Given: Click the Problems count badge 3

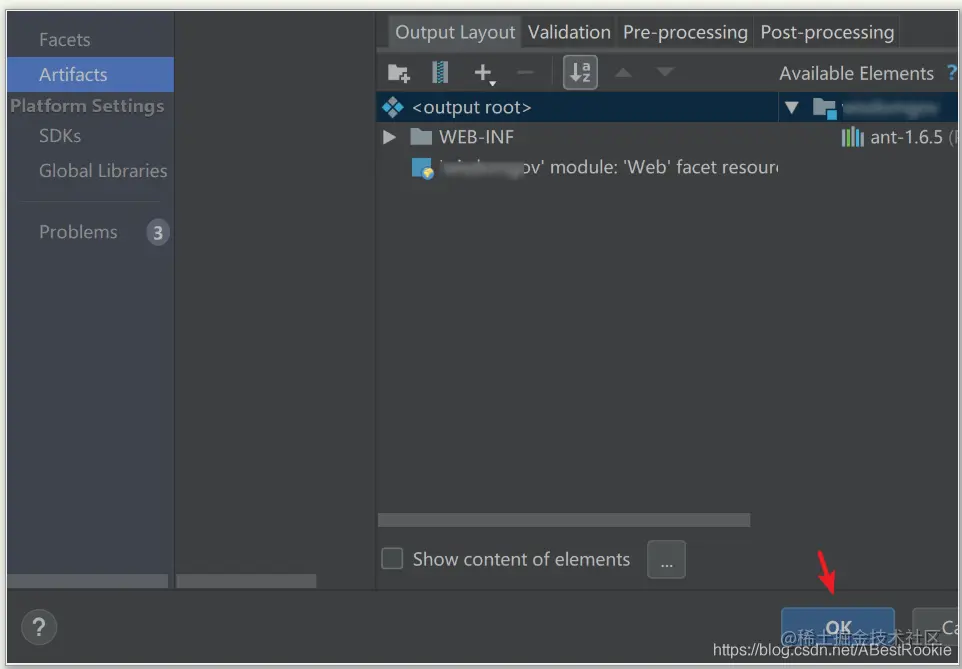Looking at the screenshot, I should coord(158,233).
